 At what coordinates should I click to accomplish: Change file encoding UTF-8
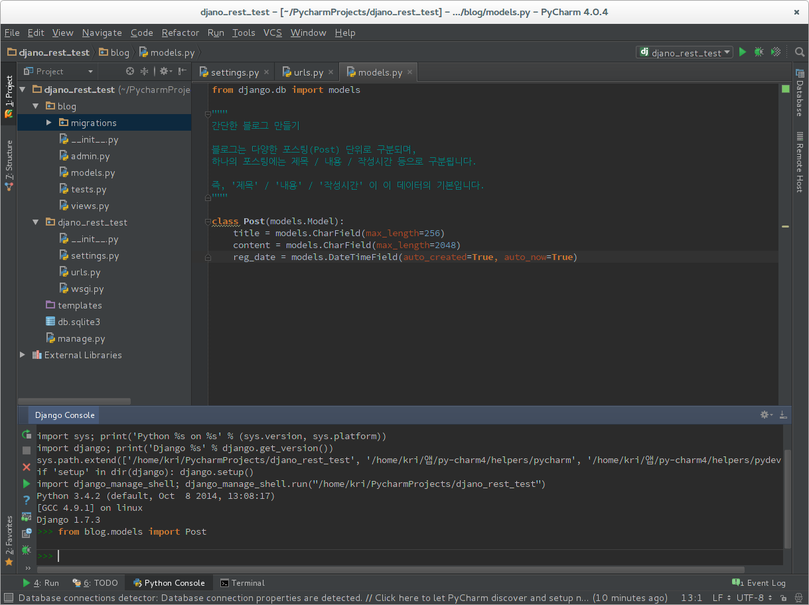click(754, 598)
